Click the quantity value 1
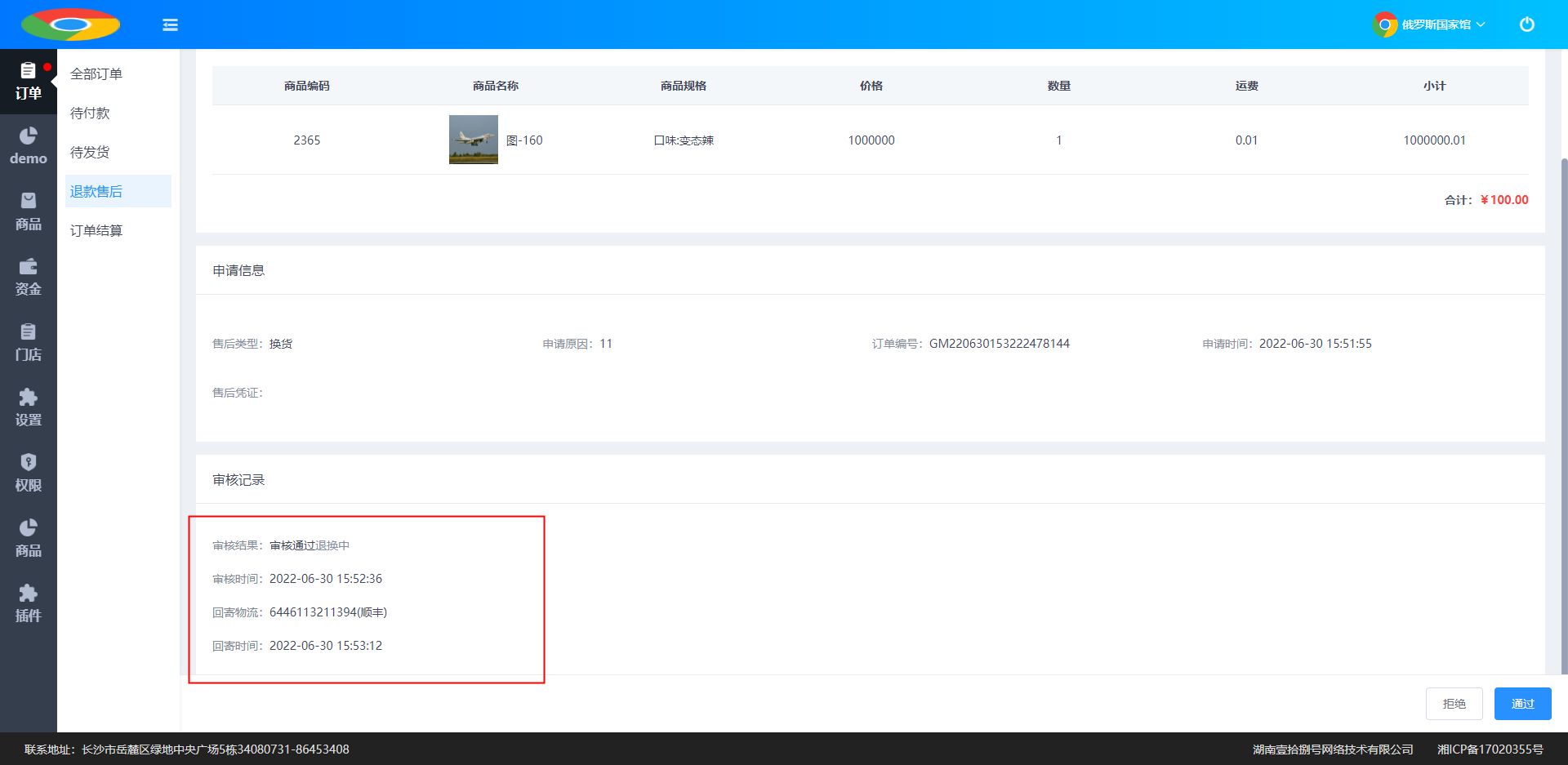 pos(1059,140)
